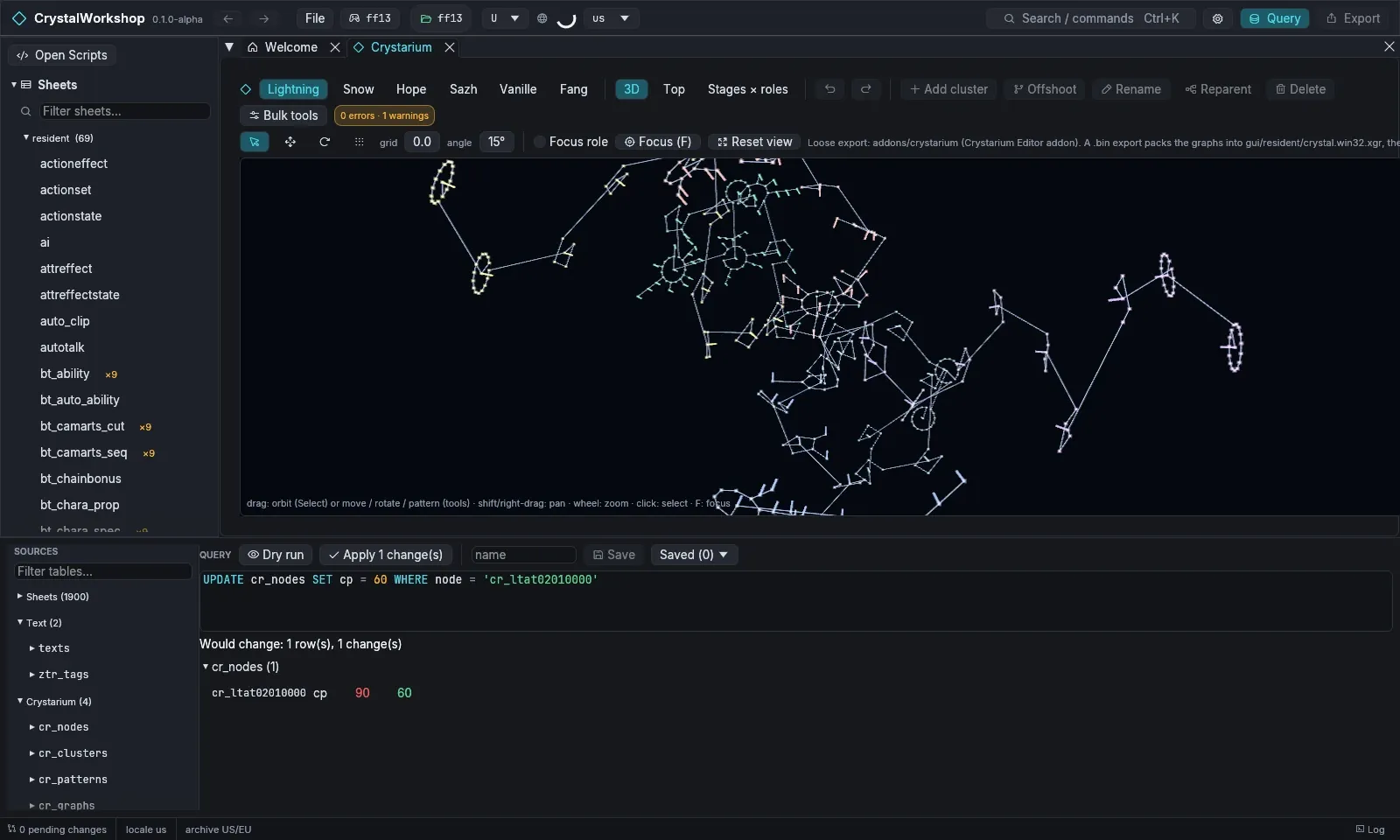Open the File menu
The height and width of the screenshot is (840, 1400).
315,18
